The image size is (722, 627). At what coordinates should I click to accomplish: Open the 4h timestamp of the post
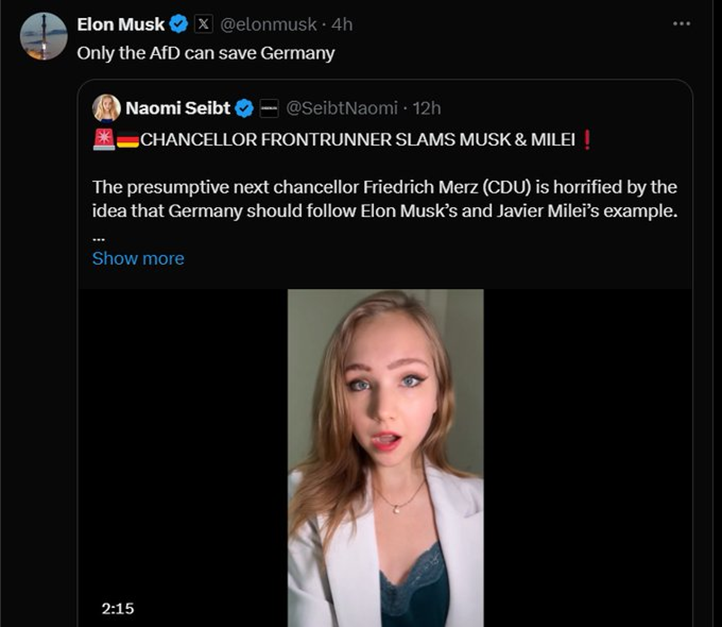pyautogui.click(x=342, y=24)
